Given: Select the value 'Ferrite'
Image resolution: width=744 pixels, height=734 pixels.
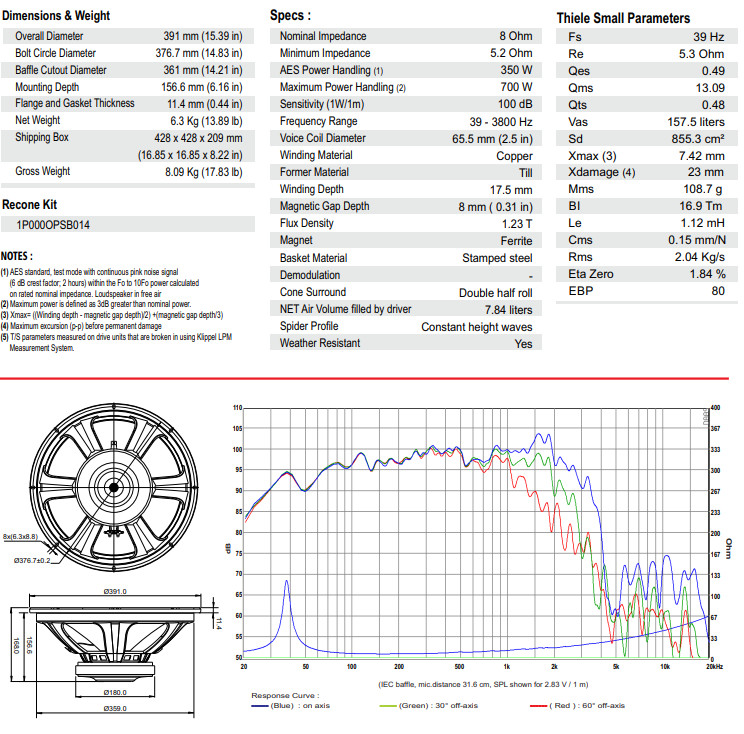Looking at the screenshot, I should [x=516, y=241].
